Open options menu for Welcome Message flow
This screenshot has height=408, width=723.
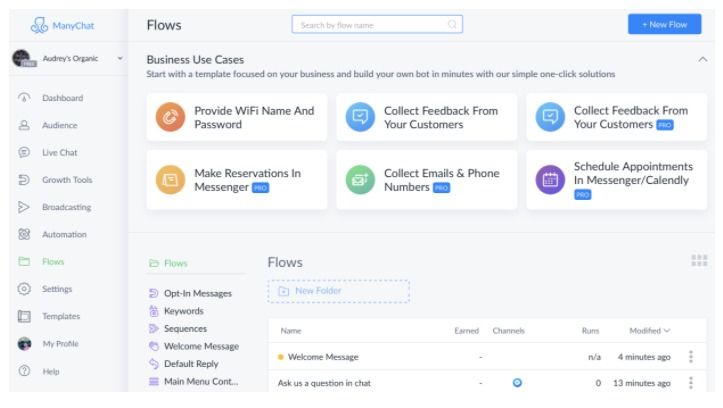coord(690,356)
